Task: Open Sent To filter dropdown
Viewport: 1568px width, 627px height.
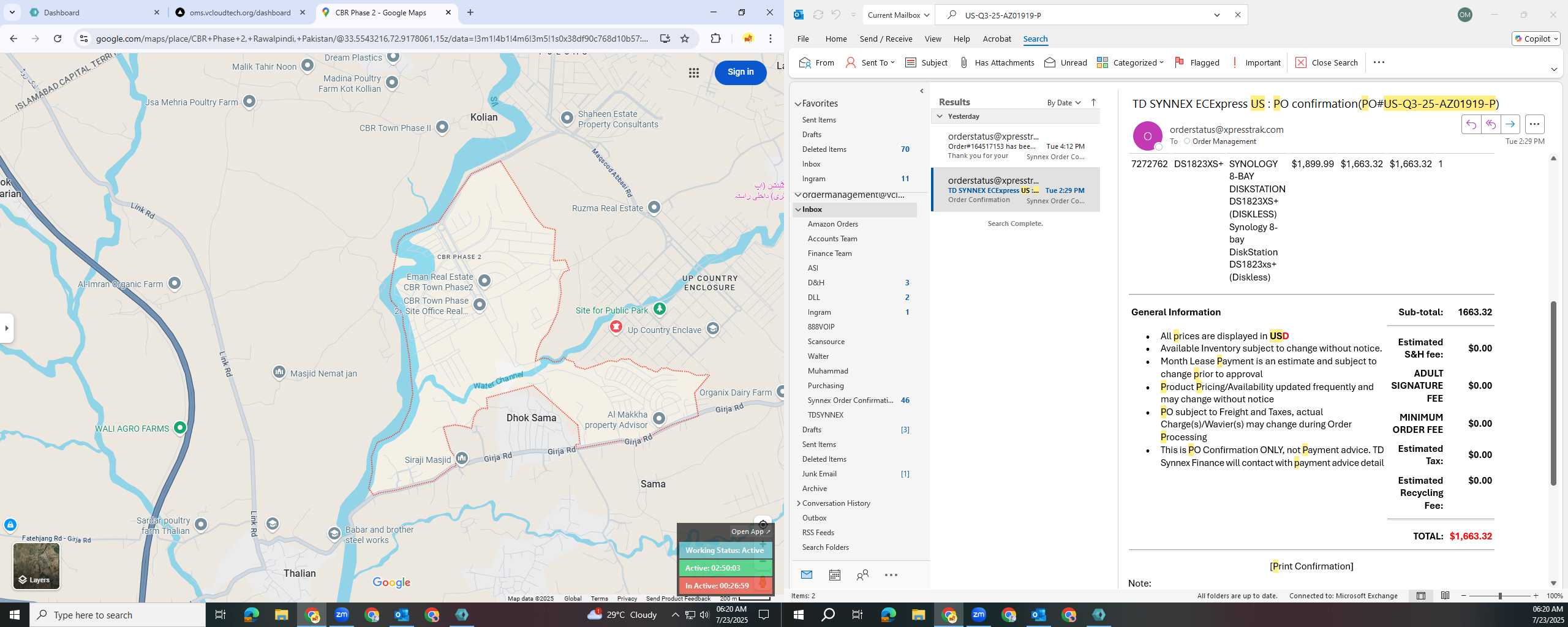Action: tap(870, 62)
